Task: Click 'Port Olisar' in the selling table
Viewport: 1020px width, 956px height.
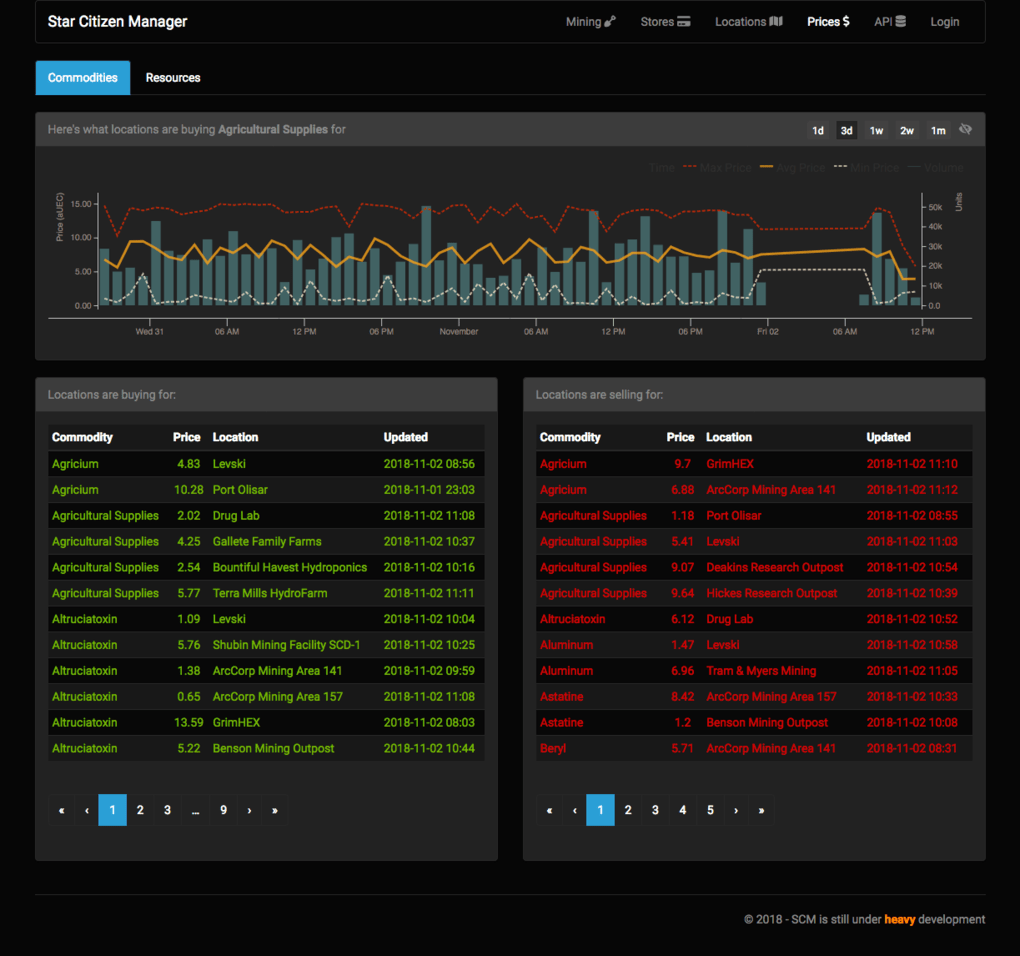Action: pyautogui.click(x=734, y=516)
